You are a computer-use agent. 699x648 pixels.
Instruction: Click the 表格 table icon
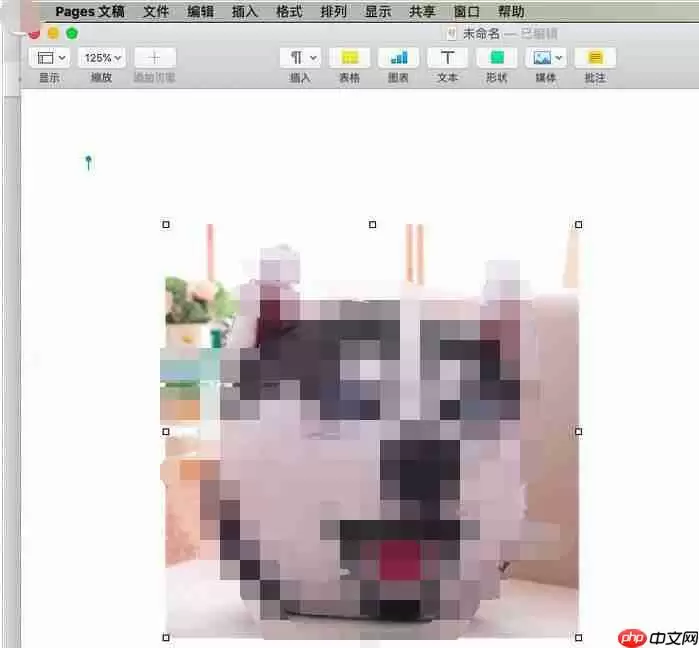tap(350, 57)
